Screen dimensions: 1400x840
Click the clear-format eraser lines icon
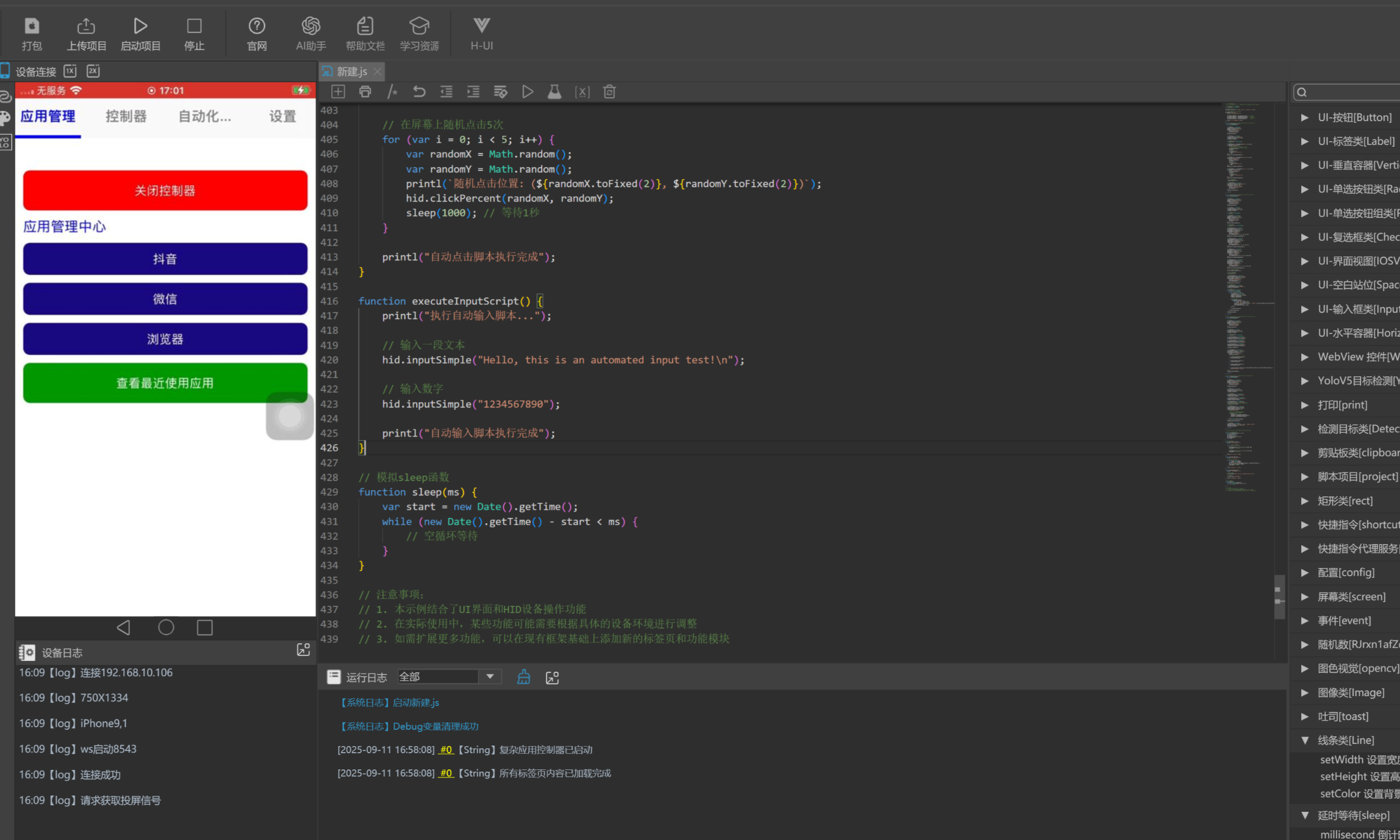click(501, 92)
